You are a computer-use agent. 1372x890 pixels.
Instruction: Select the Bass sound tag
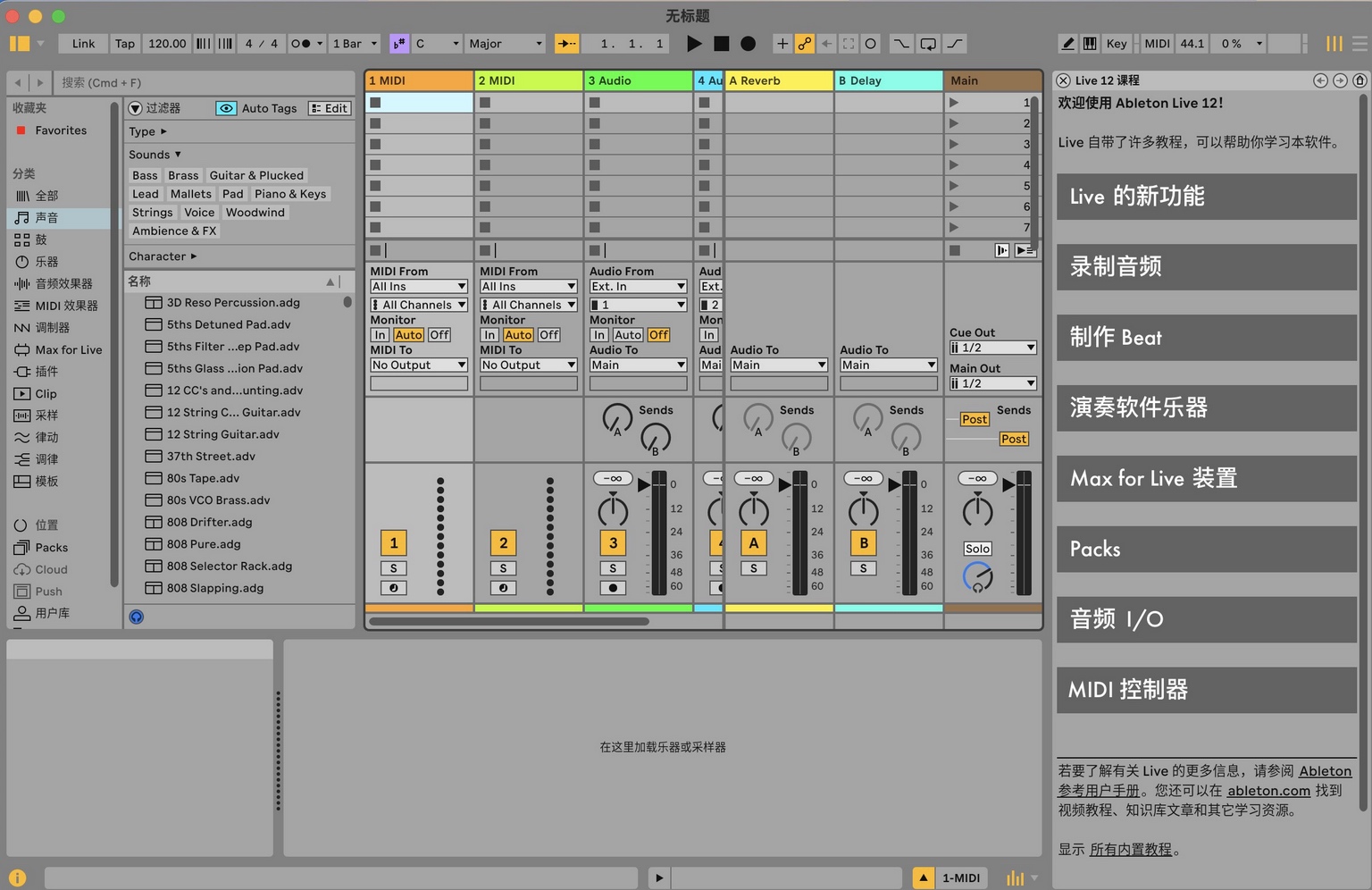click(145, 175)
